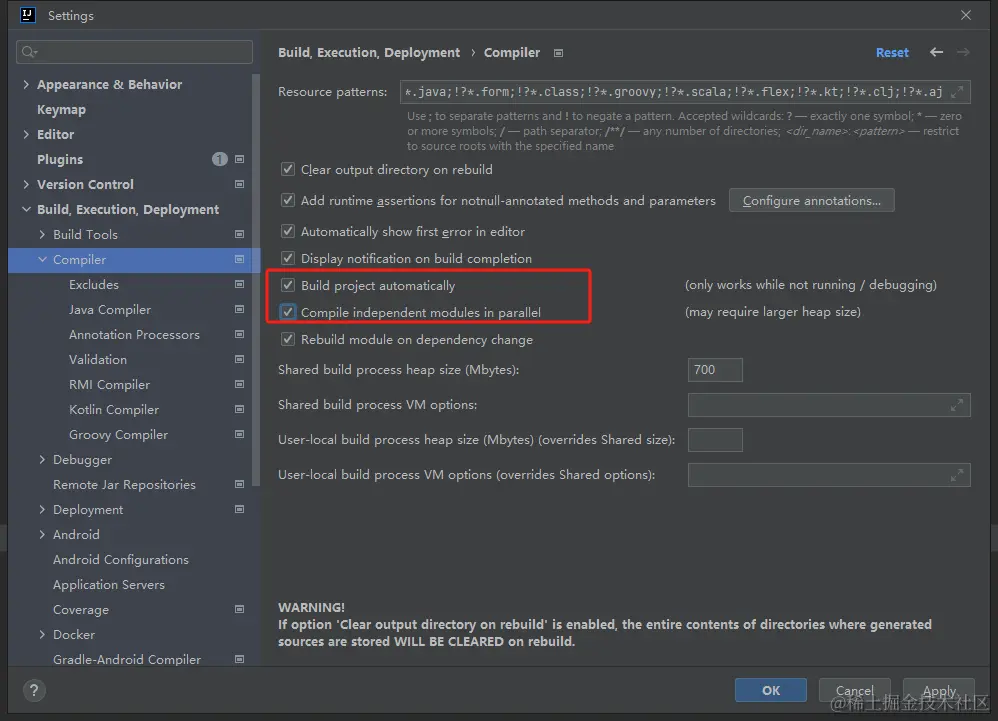Click the project-level icon next to Compiler heading

[x=558, y=53]
